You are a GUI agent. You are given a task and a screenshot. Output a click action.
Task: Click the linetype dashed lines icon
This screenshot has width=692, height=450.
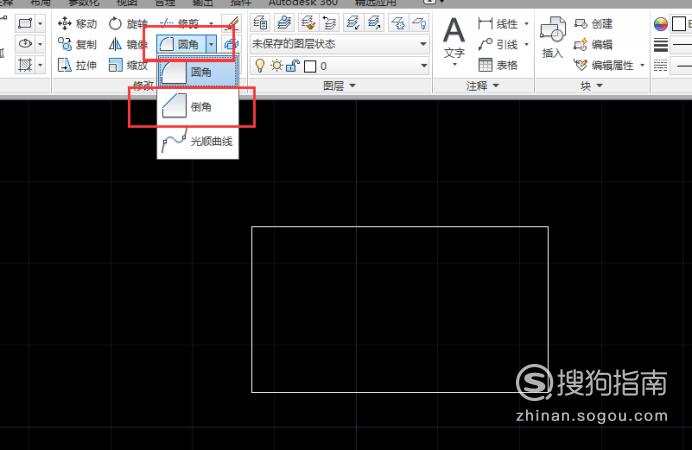[x=661, y=66]
